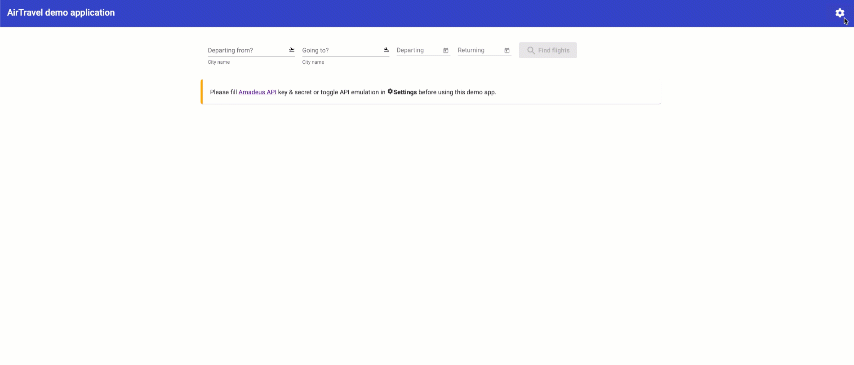
Task: Click 'City name' hint under Departing from
Action: coord(218,62)
